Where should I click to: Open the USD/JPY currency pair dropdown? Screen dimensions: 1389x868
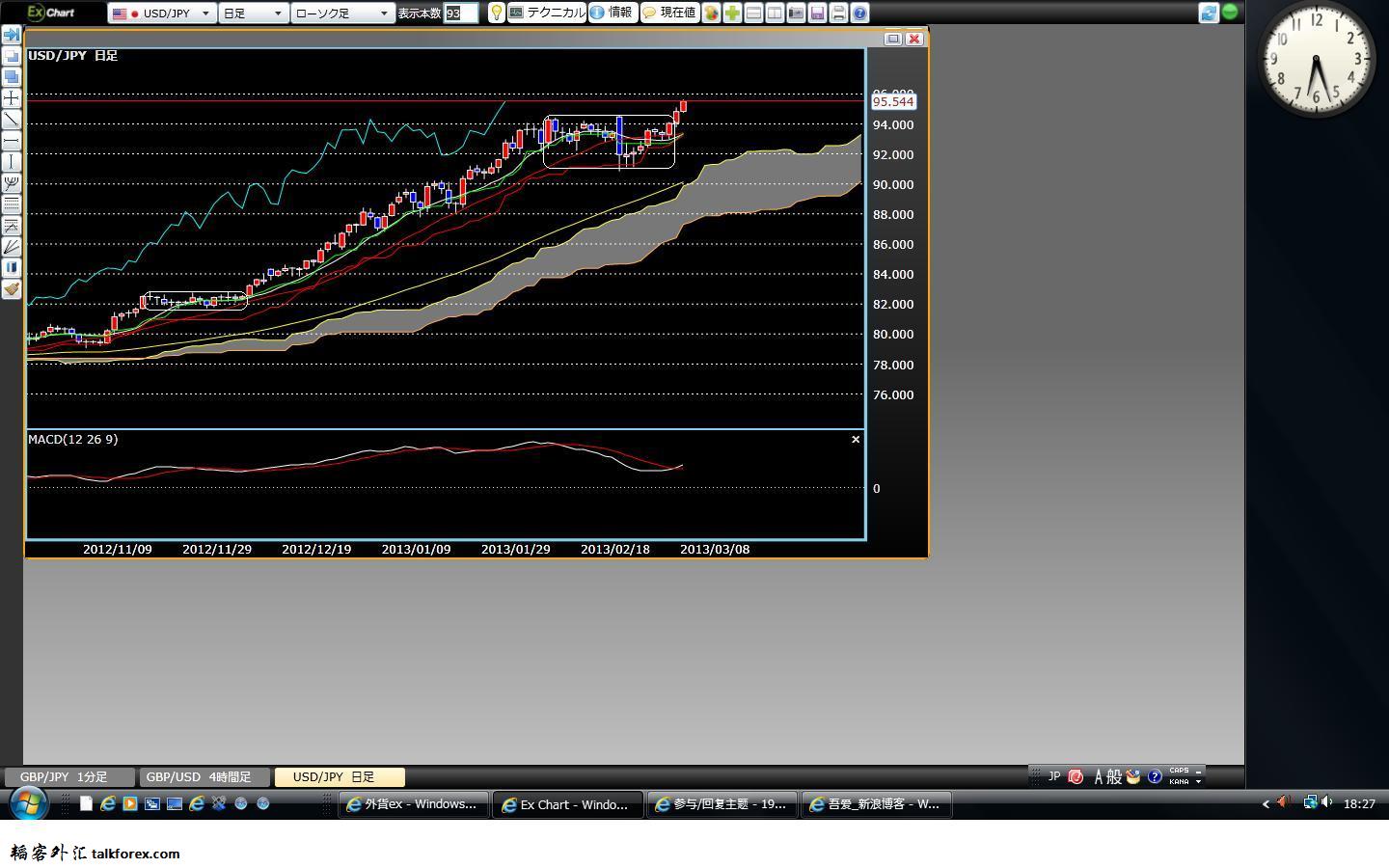pyautogui.click(x=161, y=14)
